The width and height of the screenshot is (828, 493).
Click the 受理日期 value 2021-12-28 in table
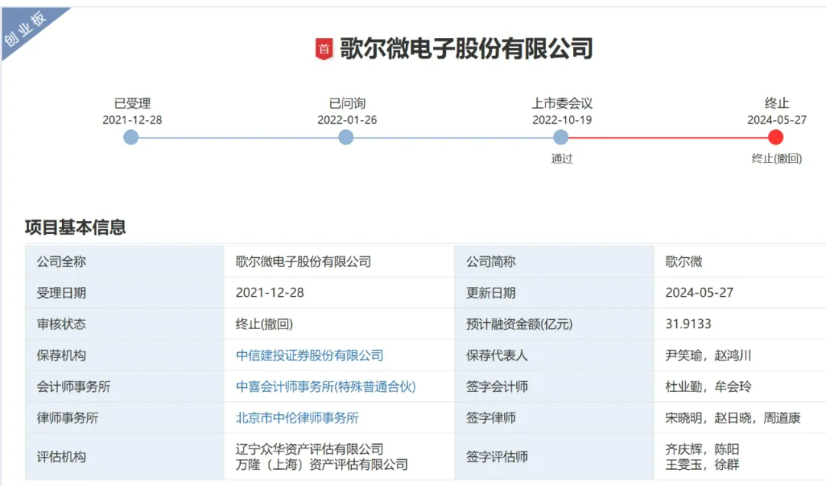pos(270,293)
